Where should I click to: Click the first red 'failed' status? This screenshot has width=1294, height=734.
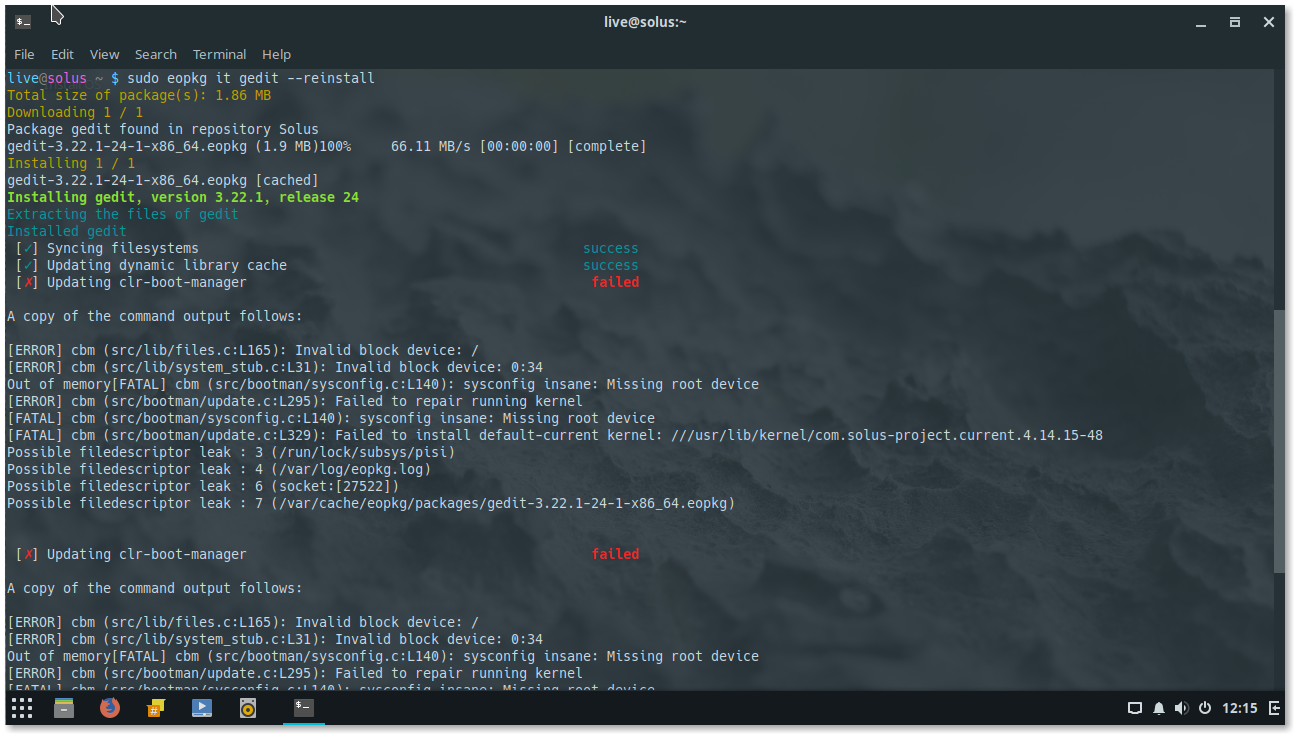tap(615, 282)
